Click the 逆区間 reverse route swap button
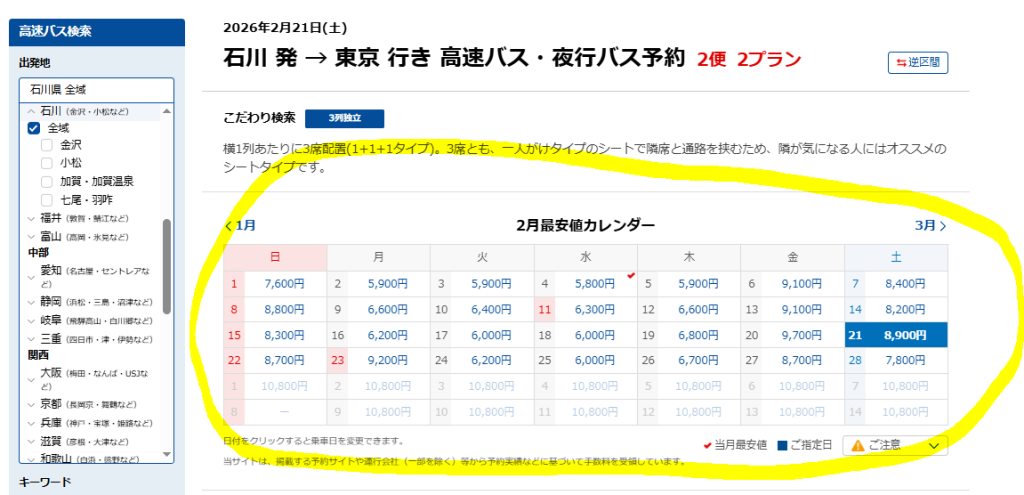Image resolution: width=1024 pixels, height=495 pixels. [918, 62]
